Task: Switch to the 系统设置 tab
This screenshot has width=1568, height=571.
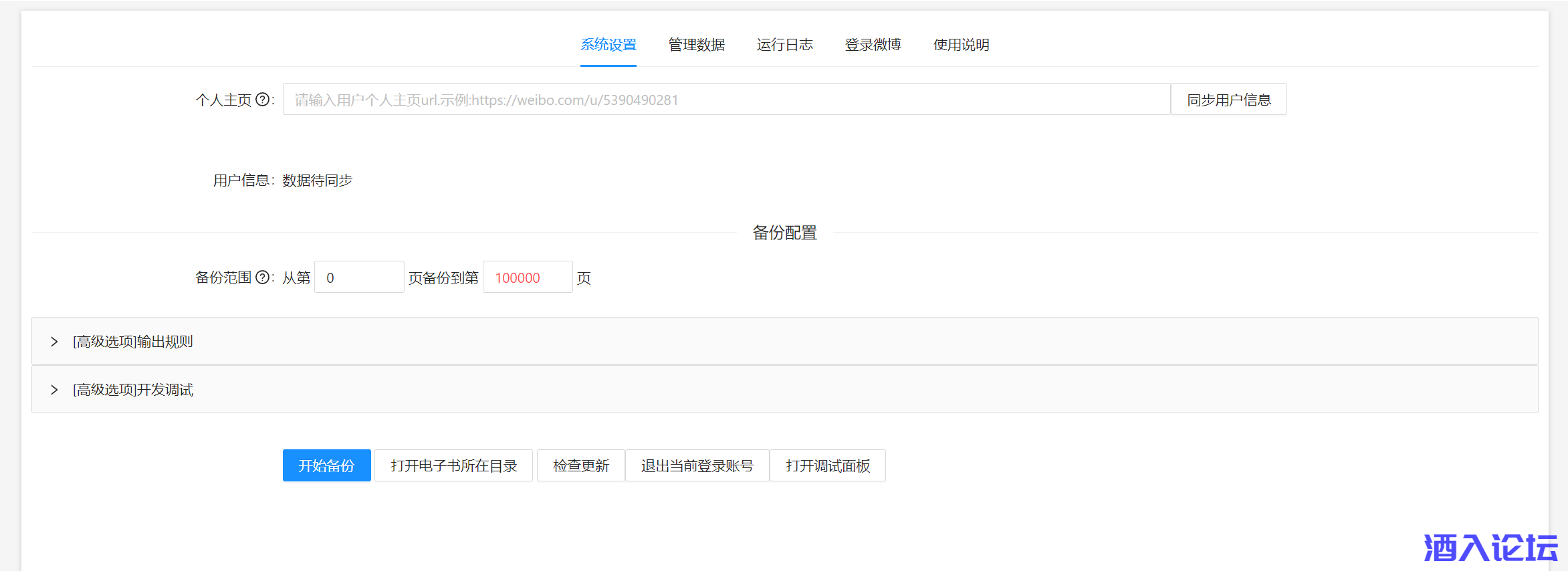Action: pyautogui.click(x=608, y=45)
